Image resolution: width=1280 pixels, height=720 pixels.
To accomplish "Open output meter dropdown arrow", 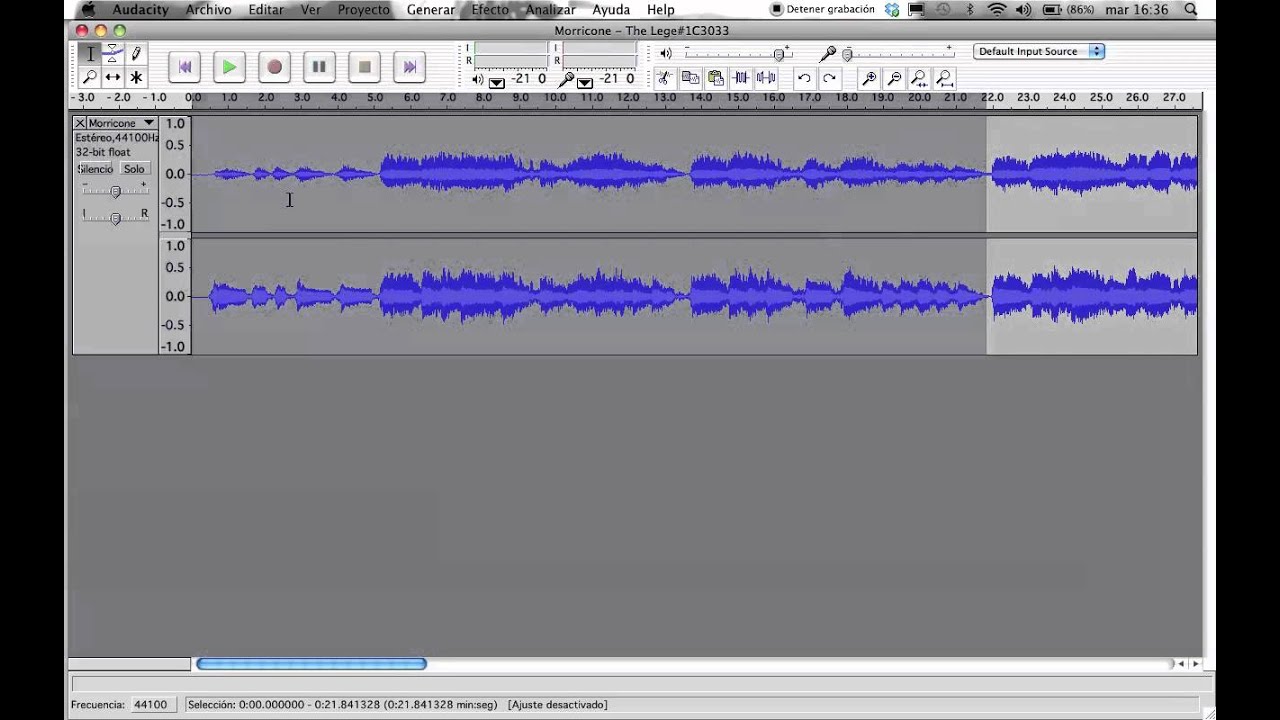I will click(x=497, y=82).
